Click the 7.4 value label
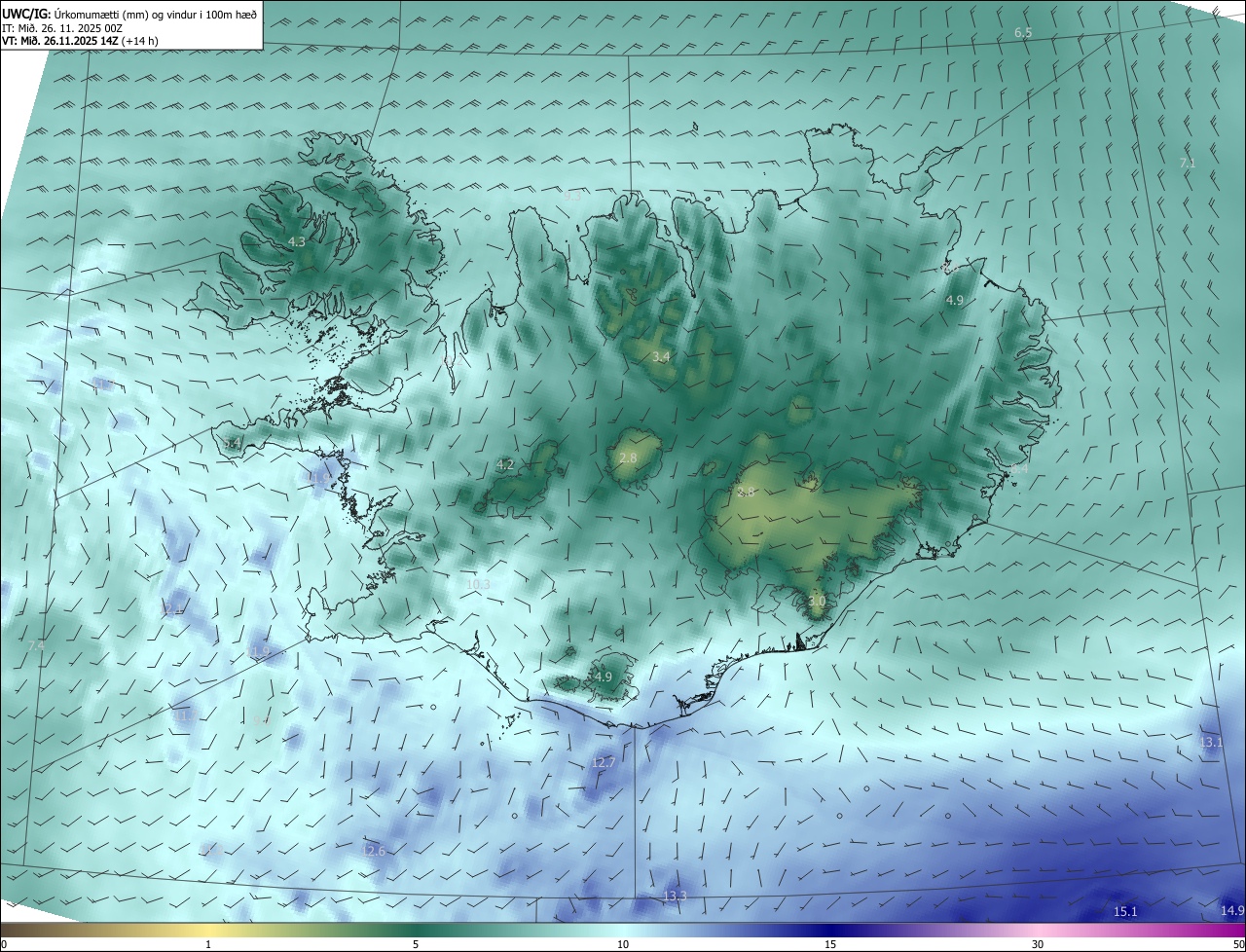The height and width of the screenshot is (952, 1246). click(36, 645)
